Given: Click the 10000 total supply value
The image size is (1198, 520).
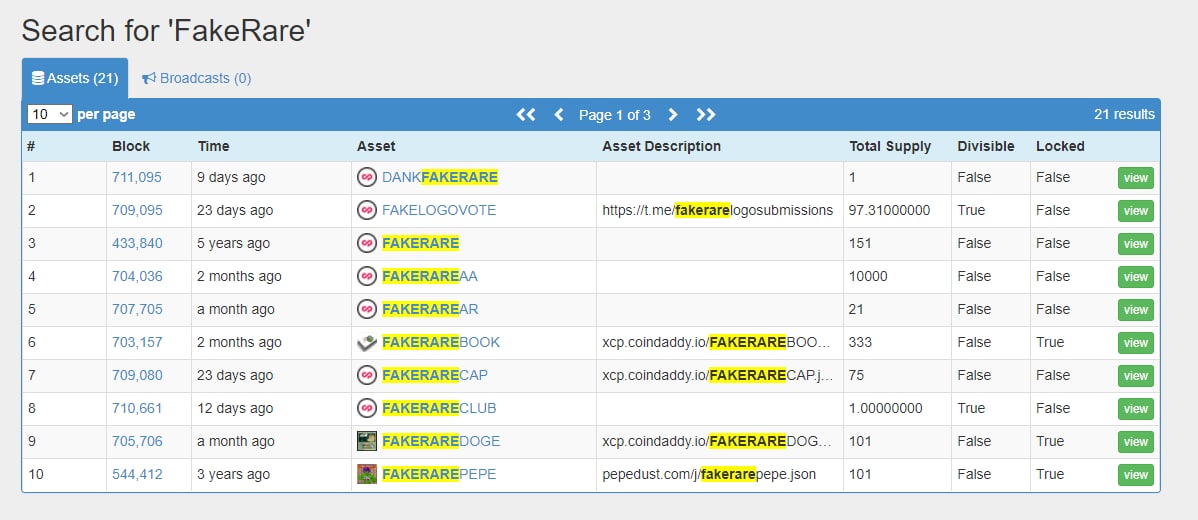Looking at the screenshot, I should (x=868, y=276).
